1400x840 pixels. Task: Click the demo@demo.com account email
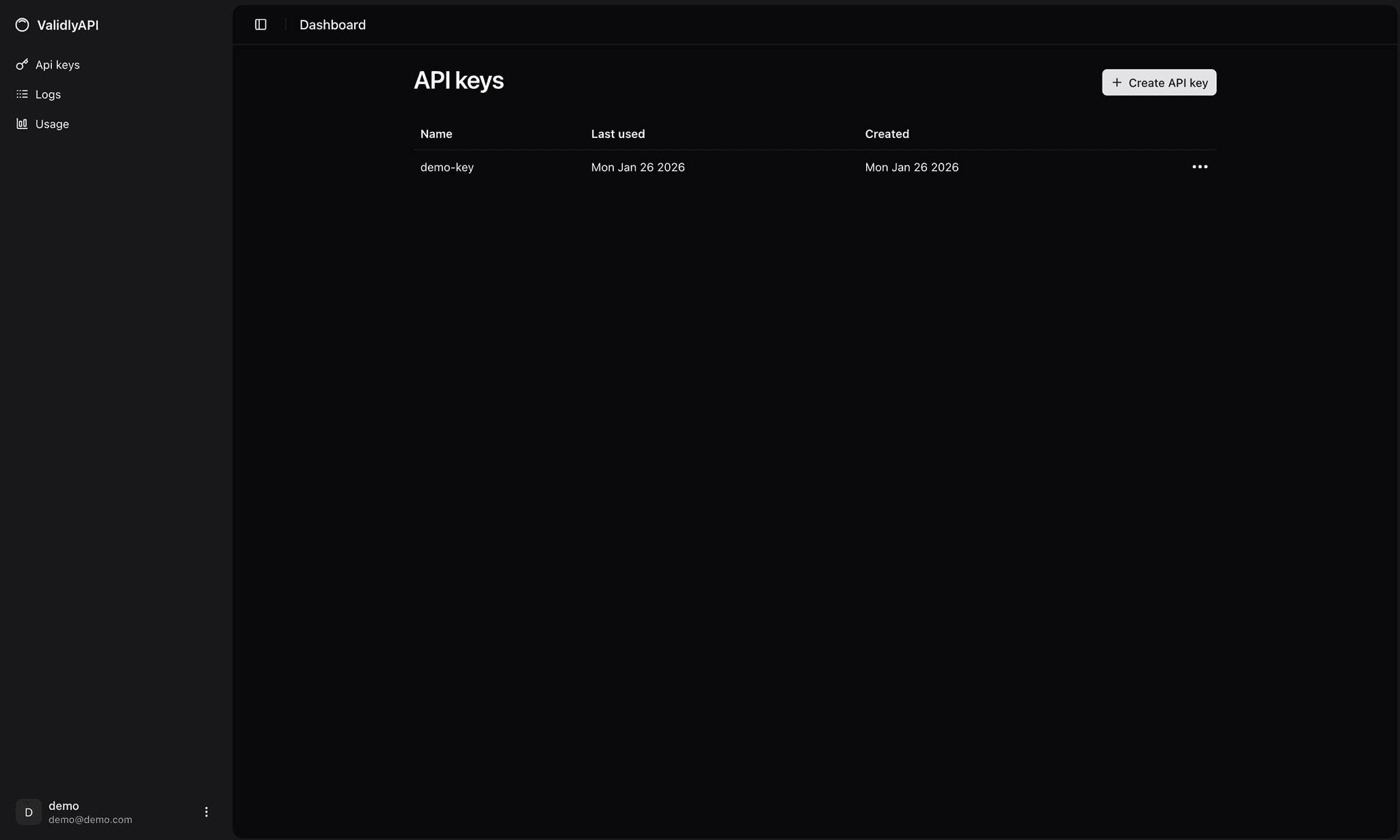90,819
